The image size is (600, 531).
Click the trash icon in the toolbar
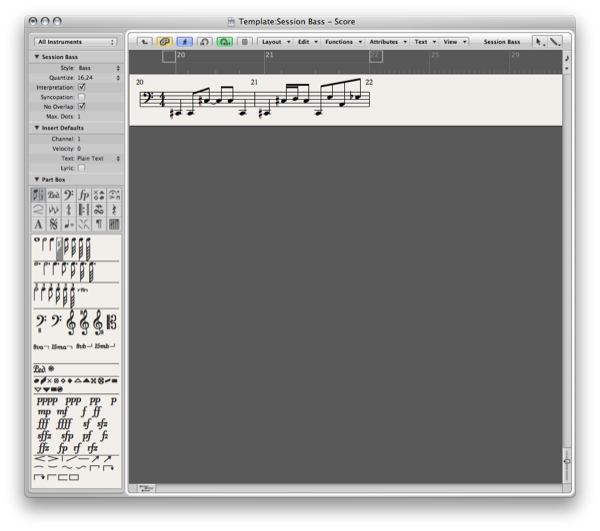[x=244, y=42]
